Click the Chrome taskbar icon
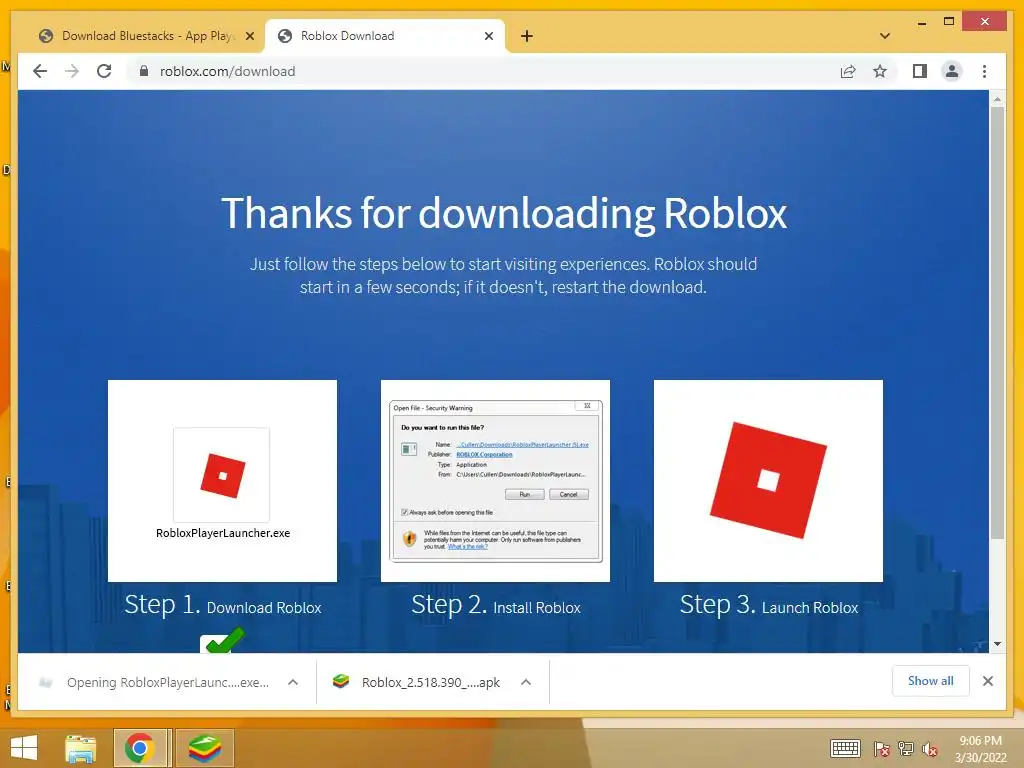The width and height of the screenshot is (1024, 768). pos(140,748)
